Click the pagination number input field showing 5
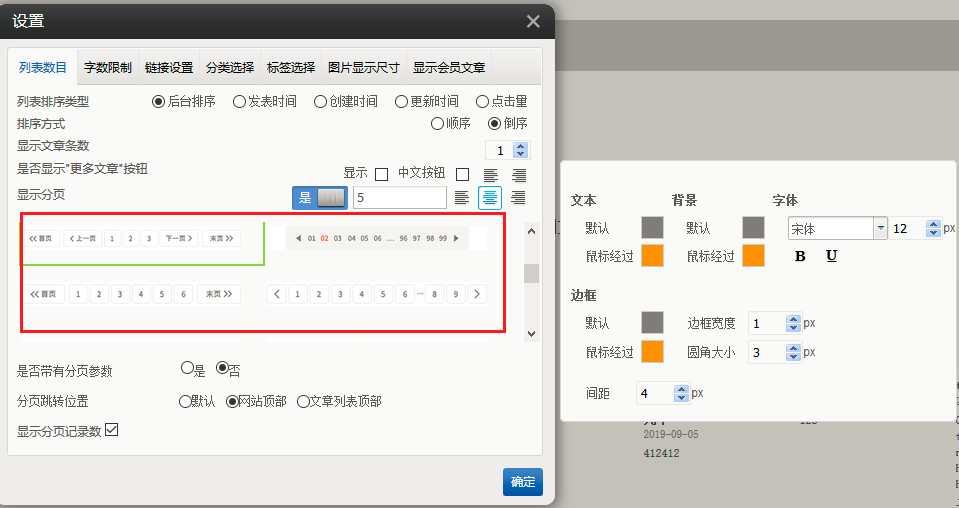 click(x=399, y=198)
